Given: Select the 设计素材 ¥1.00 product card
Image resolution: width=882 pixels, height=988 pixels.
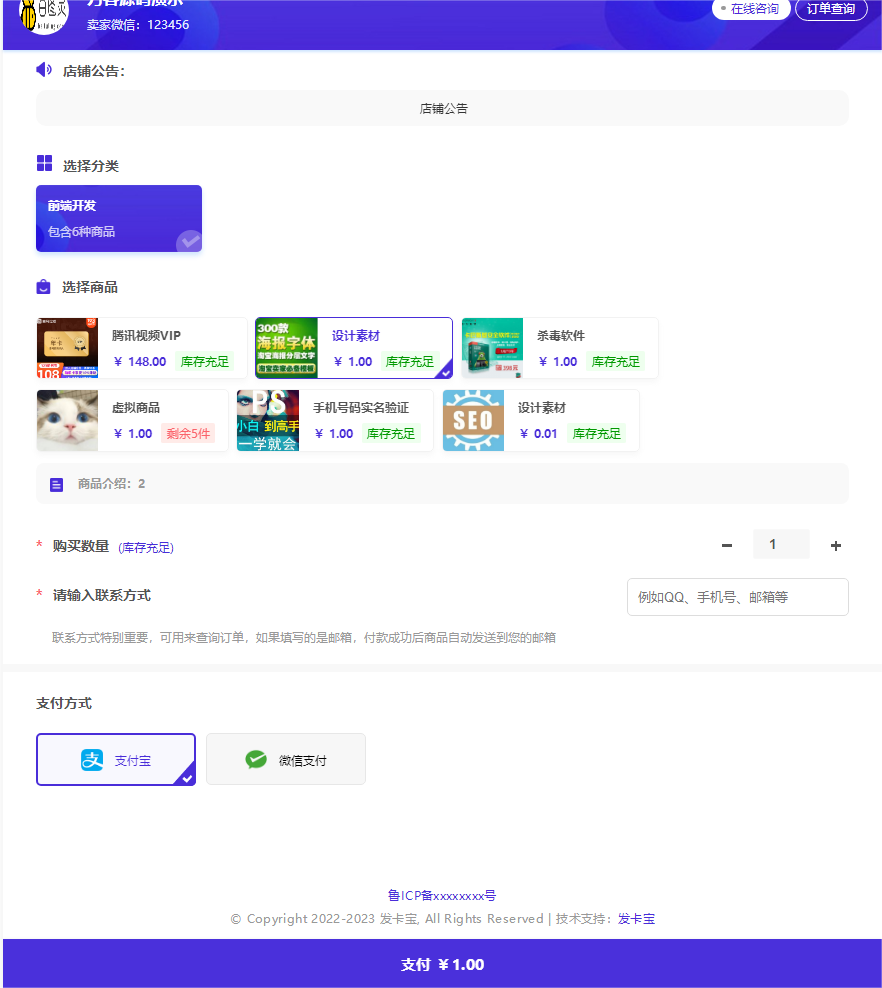Looking at the screenshot, I should [x=353, y=348].
